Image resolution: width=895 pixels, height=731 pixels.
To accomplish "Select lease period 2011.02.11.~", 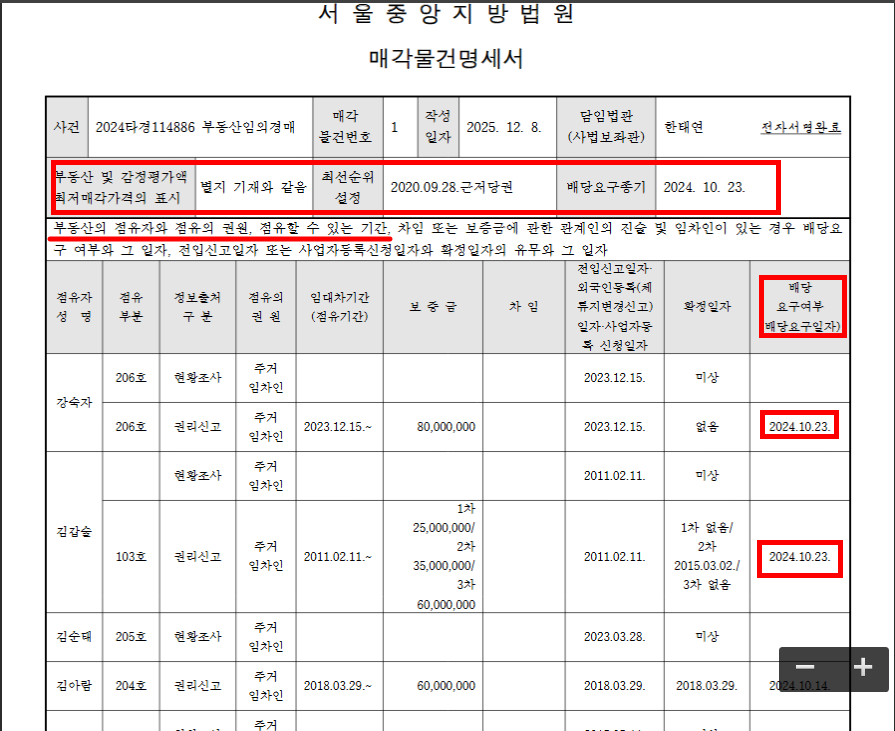I will (337, 556).
